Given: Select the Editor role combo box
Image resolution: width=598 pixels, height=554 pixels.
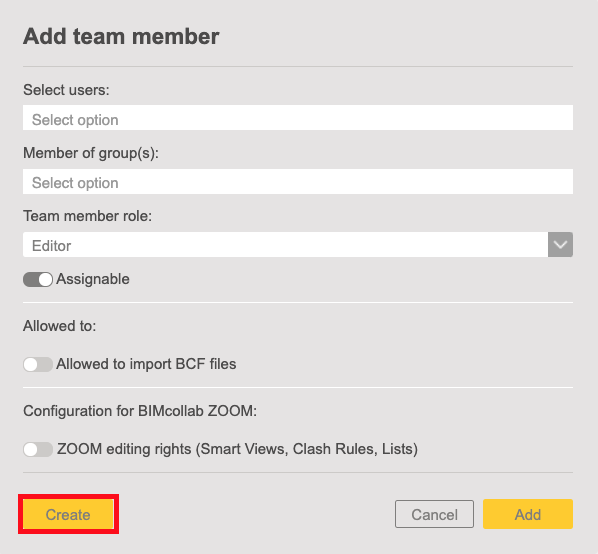Looking at the screenshot, I should tap(298, 244).
